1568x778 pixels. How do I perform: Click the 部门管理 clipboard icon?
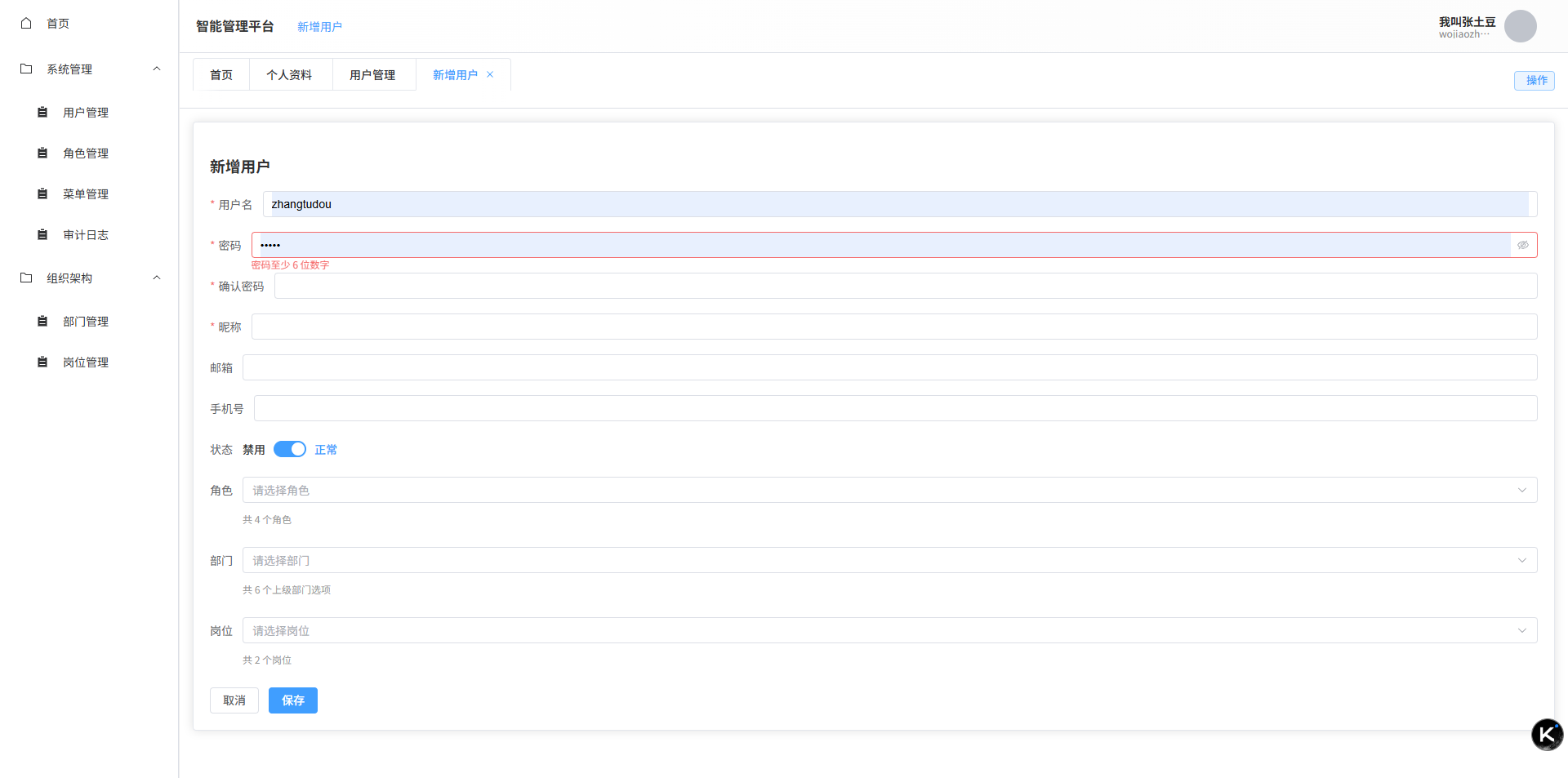[x=42, y=321]
